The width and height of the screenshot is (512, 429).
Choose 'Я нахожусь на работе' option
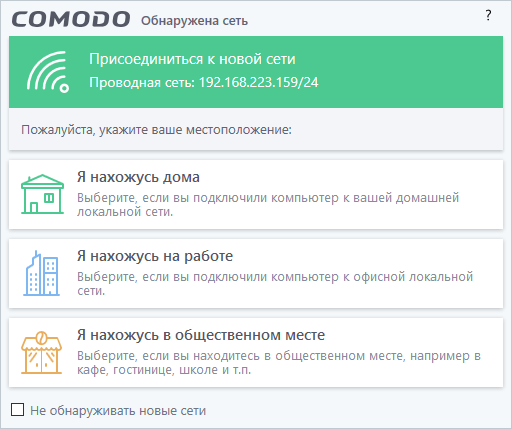coord(256,273)
